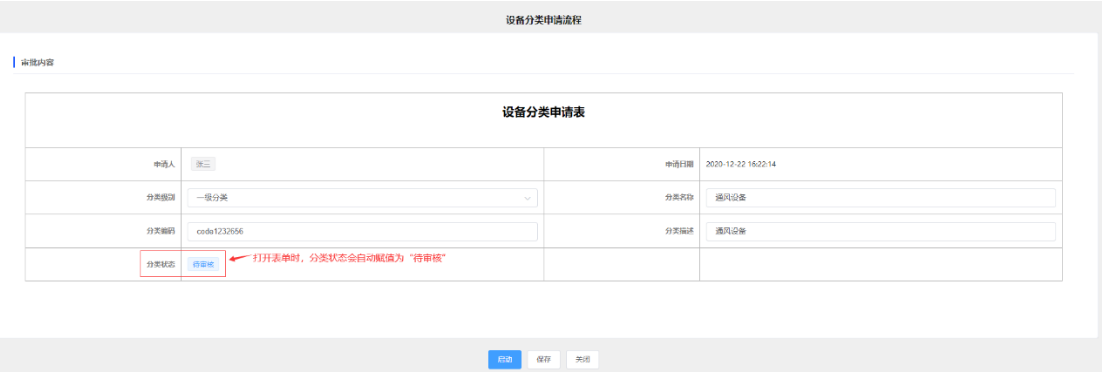Click the blue 启动 button

(x=505, y=359)
